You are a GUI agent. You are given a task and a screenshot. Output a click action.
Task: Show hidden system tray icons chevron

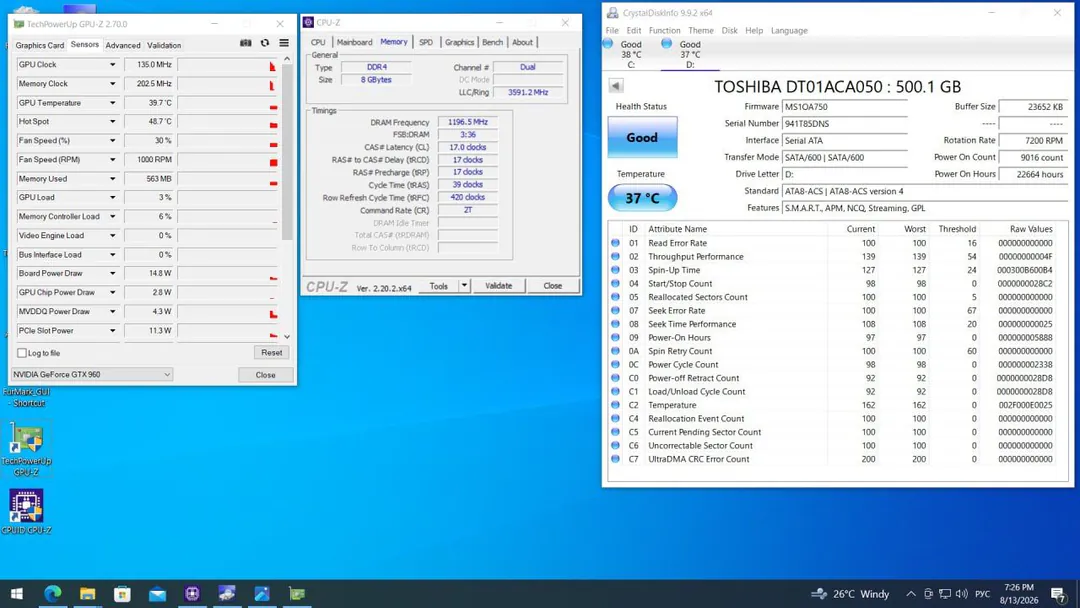tap(911, 594)
